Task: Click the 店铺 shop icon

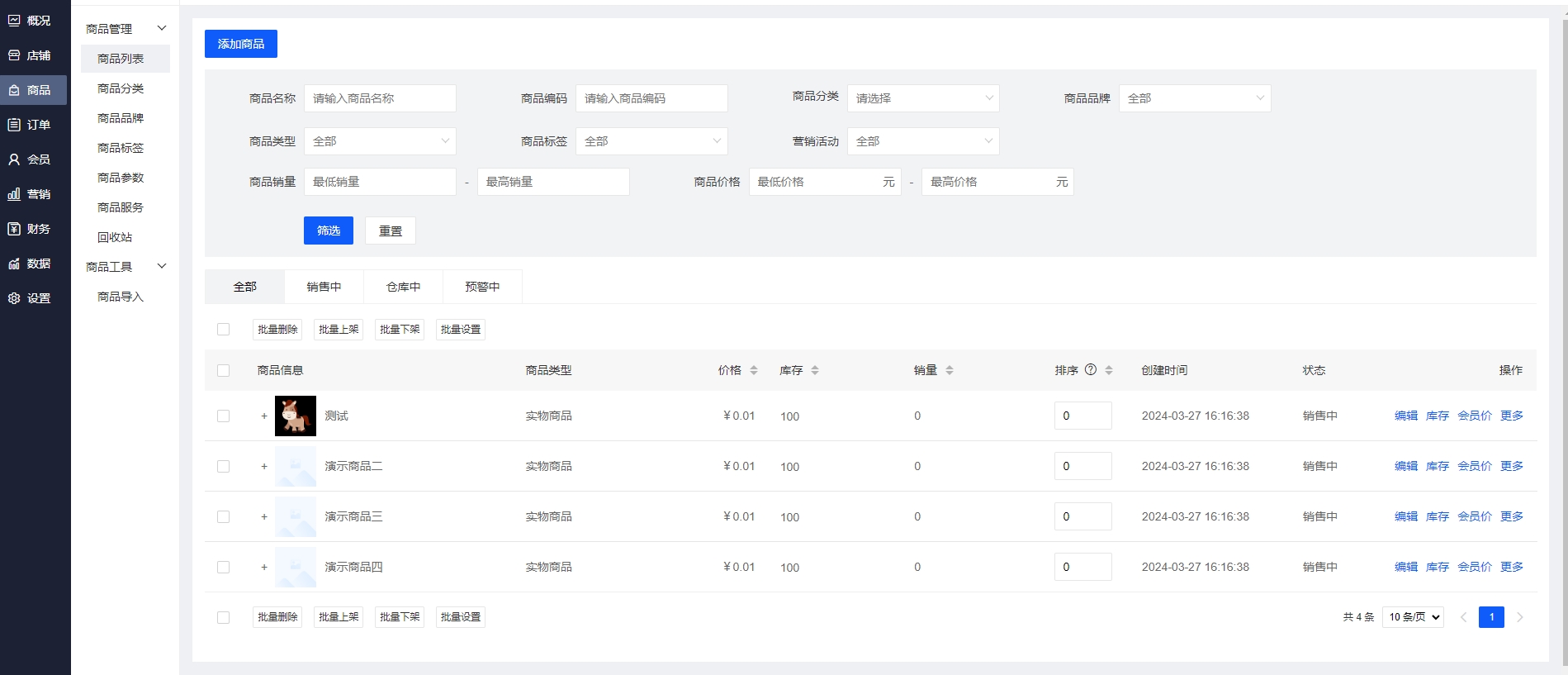Action: pyautogui.click(x=14, y=55)
